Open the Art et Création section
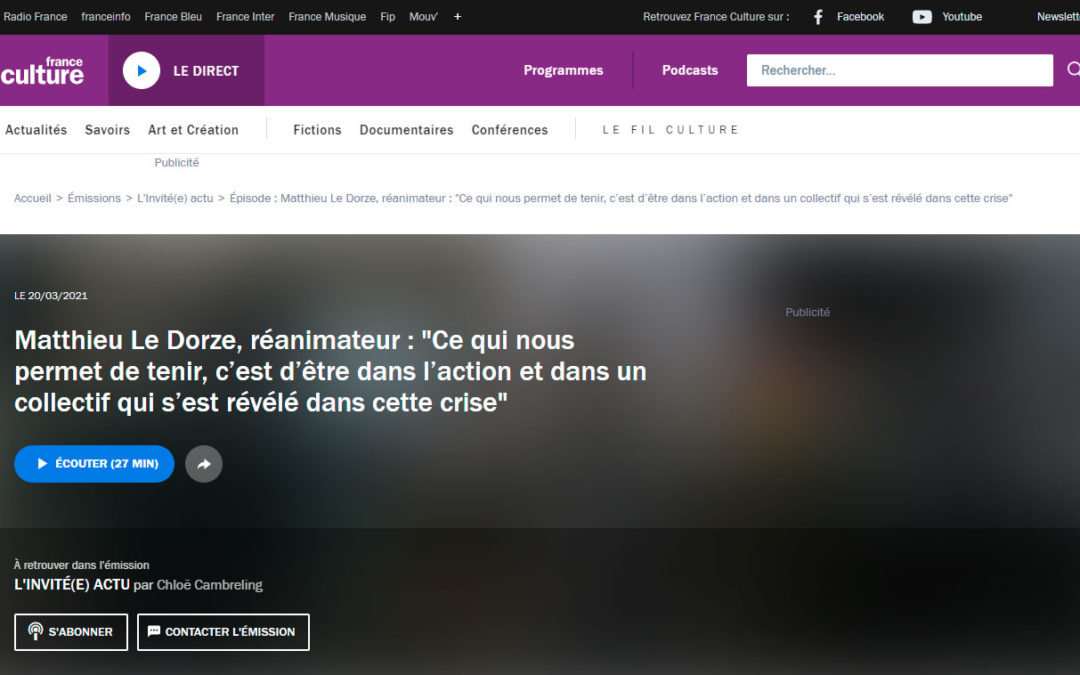Image resolution: width=1080 pixels, height=675 pixels. point(193,129)
